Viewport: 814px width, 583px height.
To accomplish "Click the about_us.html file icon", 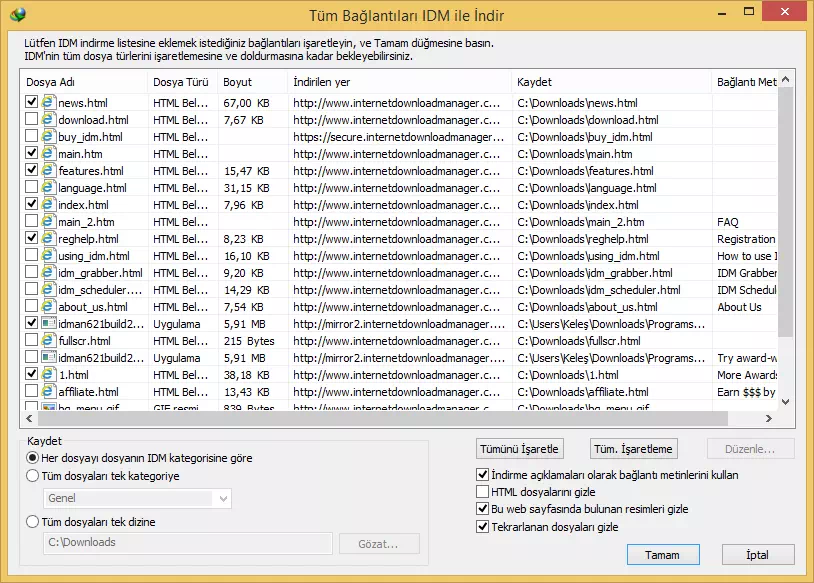I will [48, 306].
